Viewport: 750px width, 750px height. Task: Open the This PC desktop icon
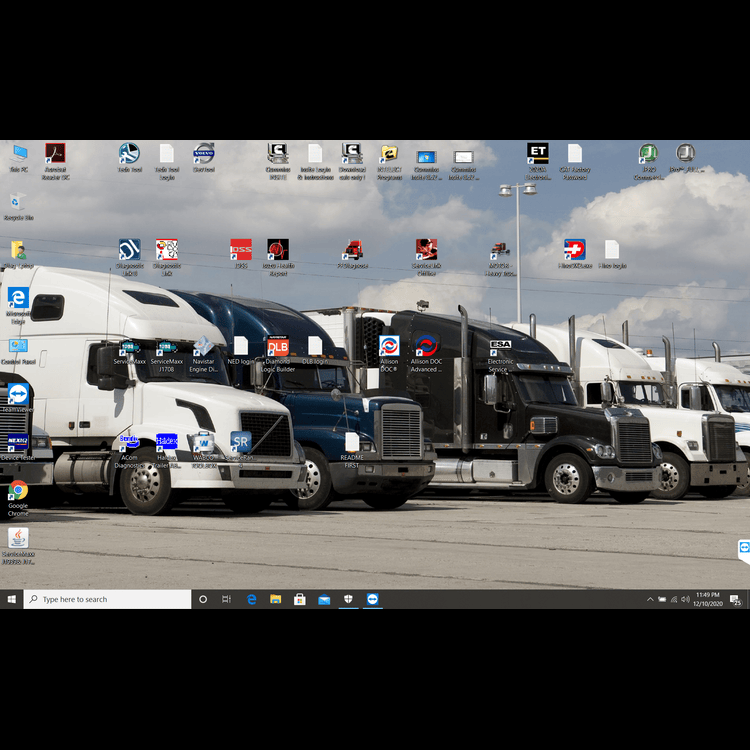[x=18, y=158]
